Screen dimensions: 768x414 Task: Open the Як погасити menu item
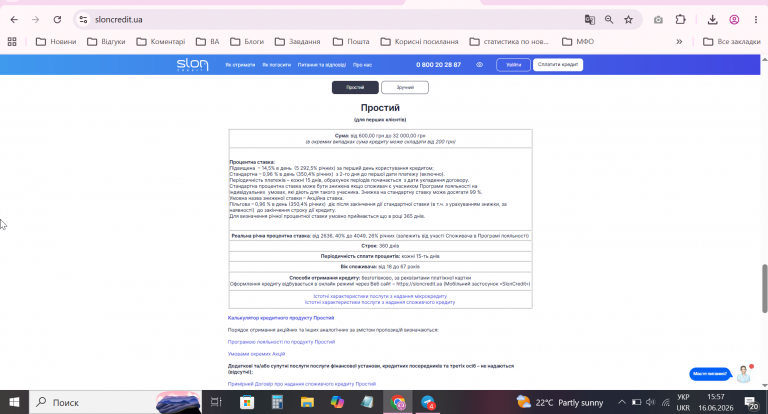277,65
